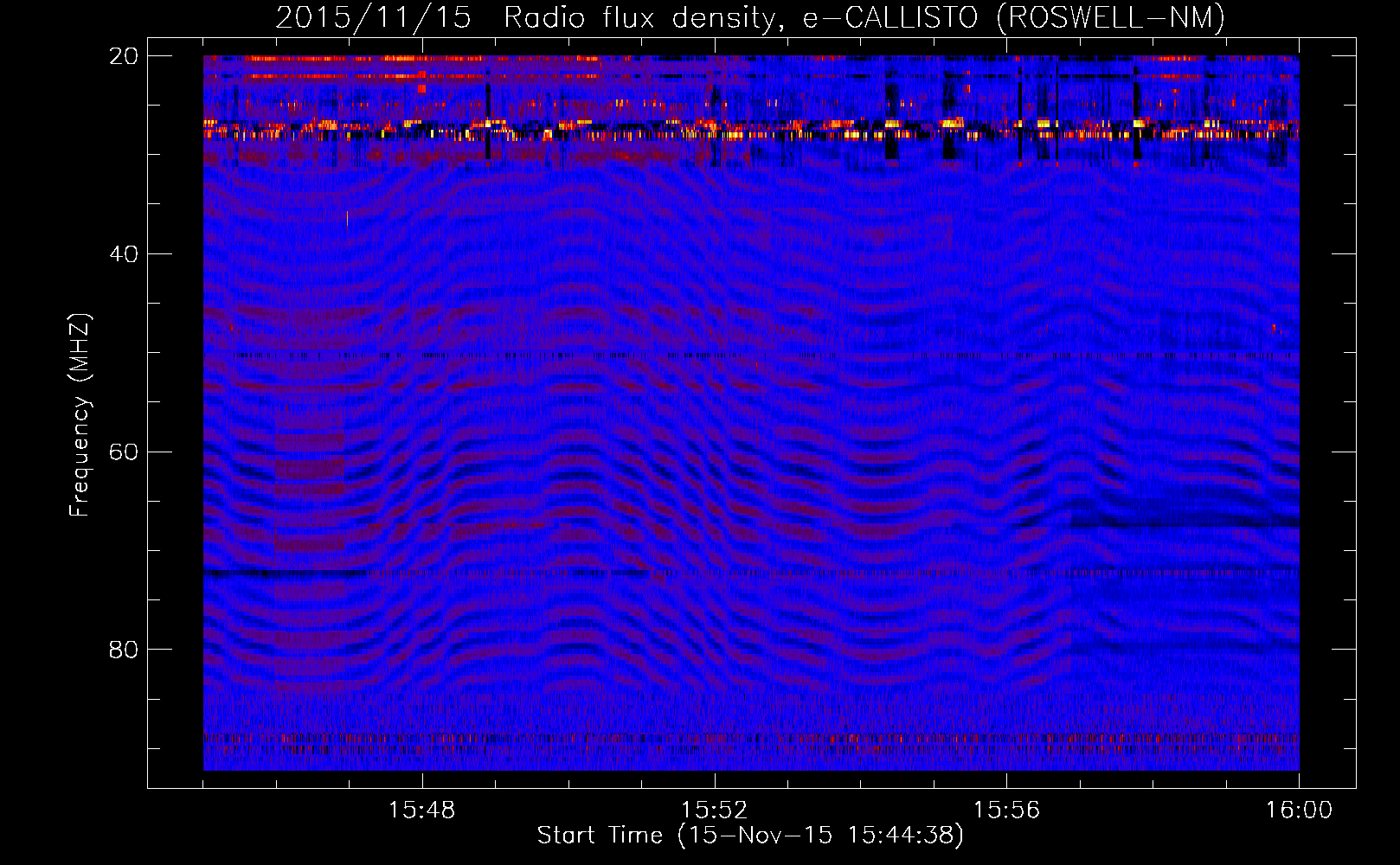Click the 16:00 time tick label
This screenshot has width=1400, height=865.
coord(1299,811)
